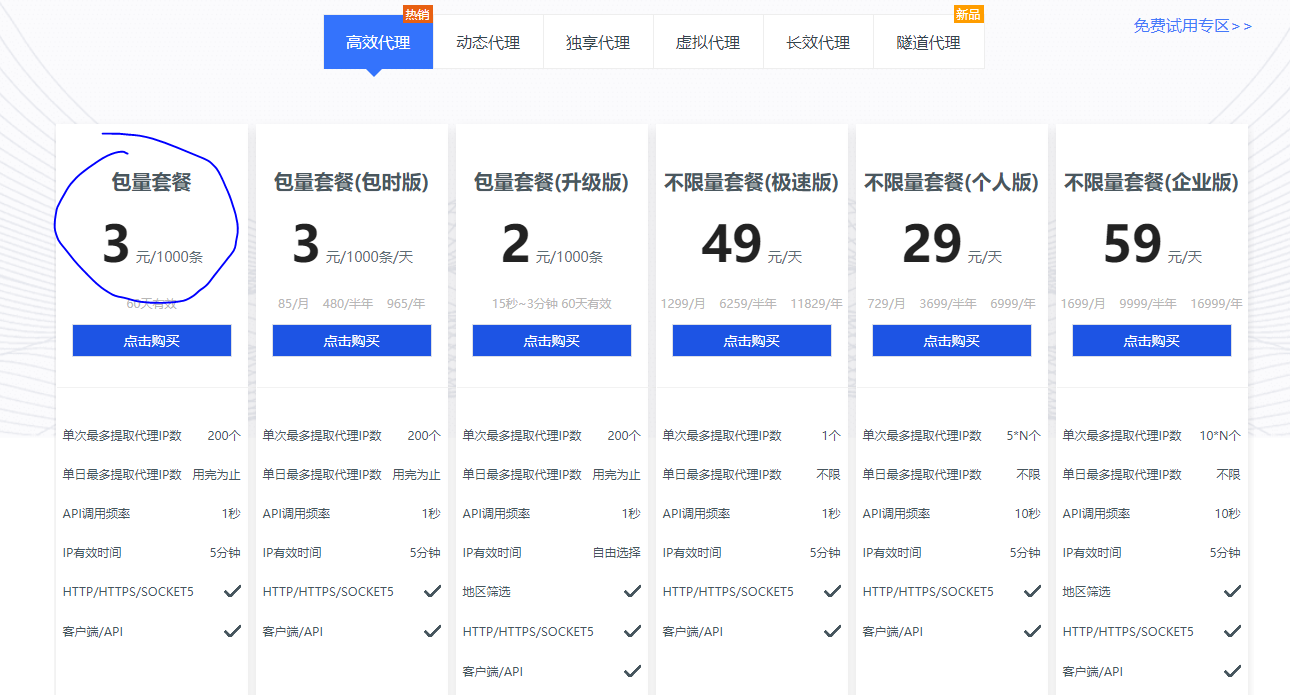Click the 客户端/API checkmark in 企业版
Screen dimensions: 1290x695
tap(1232, 671)
